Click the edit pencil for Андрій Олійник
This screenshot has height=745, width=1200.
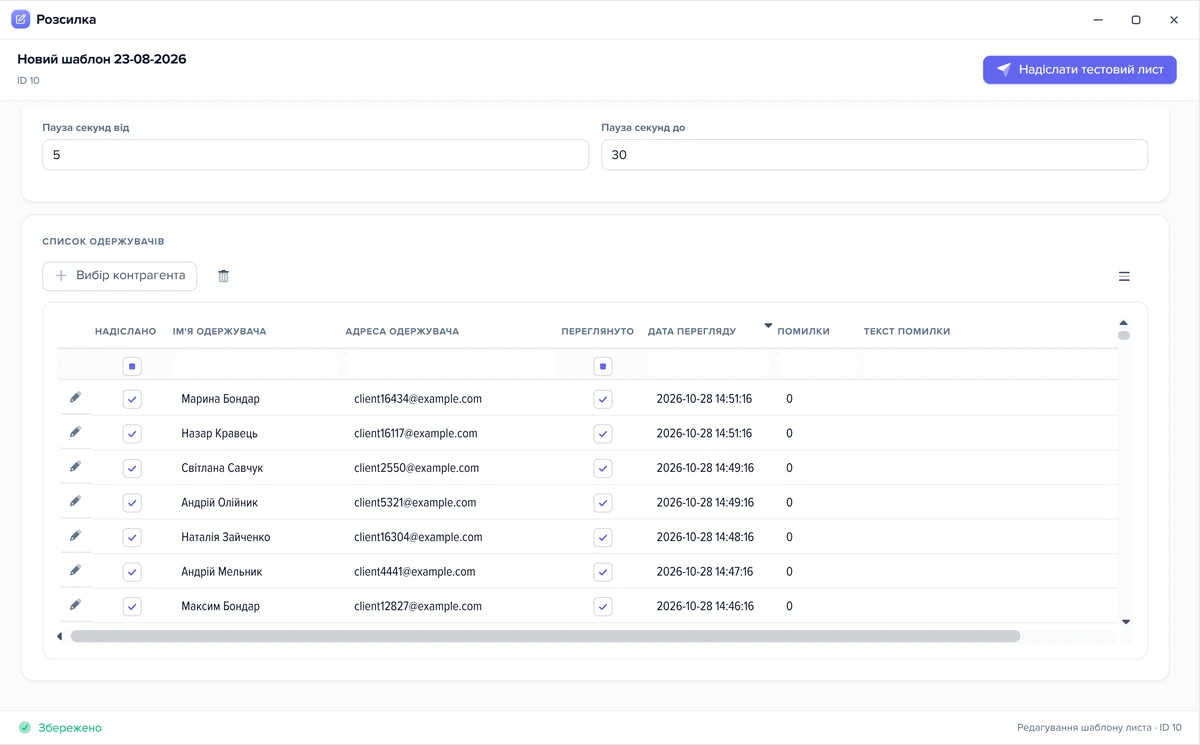click(75, 502)
